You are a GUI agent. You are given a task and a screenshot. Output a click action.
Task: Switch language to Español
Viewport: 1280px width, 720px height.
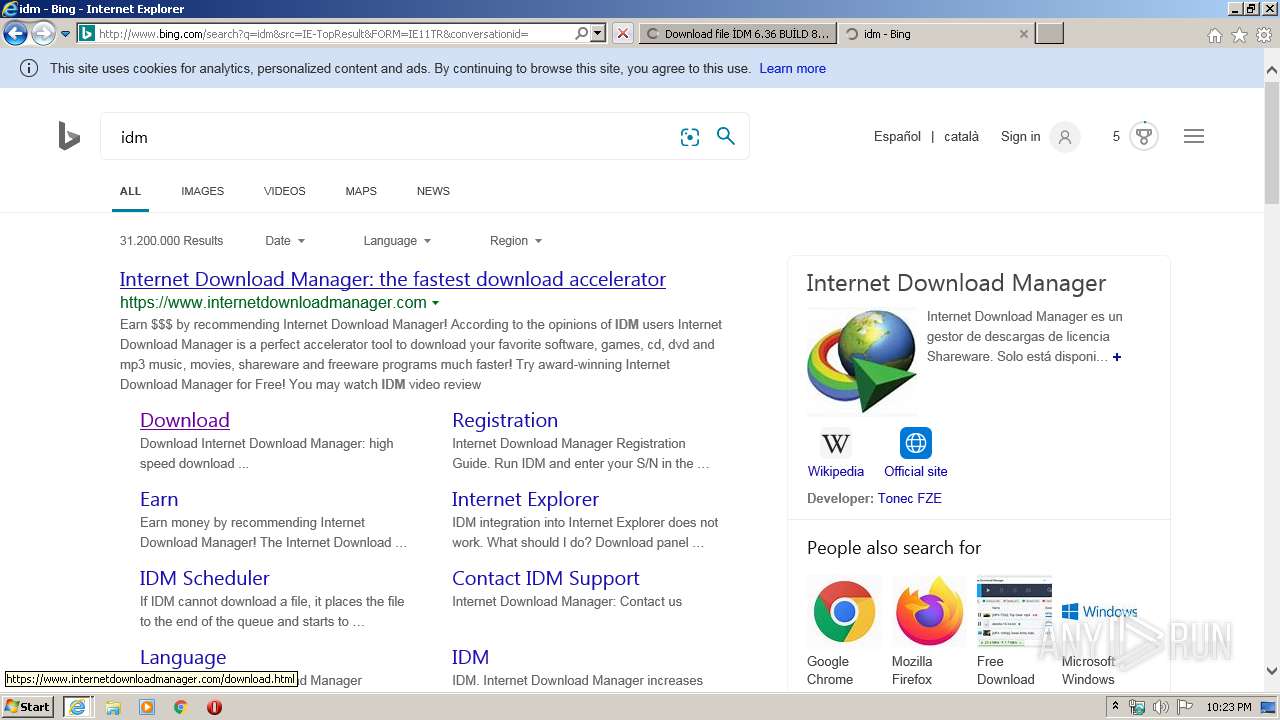point(897,137)
